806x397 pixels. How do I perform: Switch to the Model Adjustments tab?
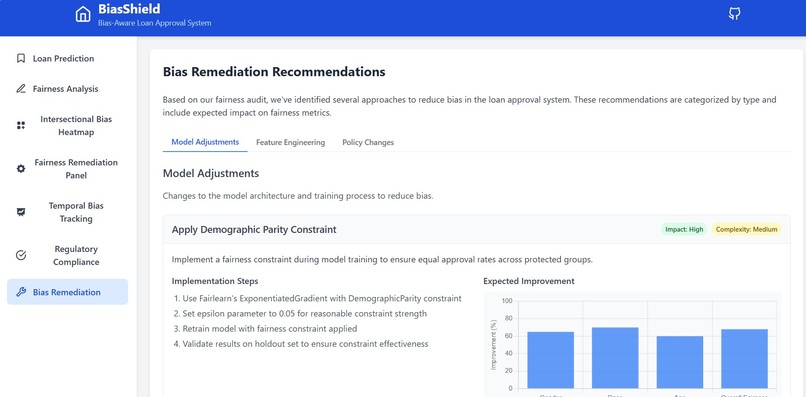[x=205, y=142]
